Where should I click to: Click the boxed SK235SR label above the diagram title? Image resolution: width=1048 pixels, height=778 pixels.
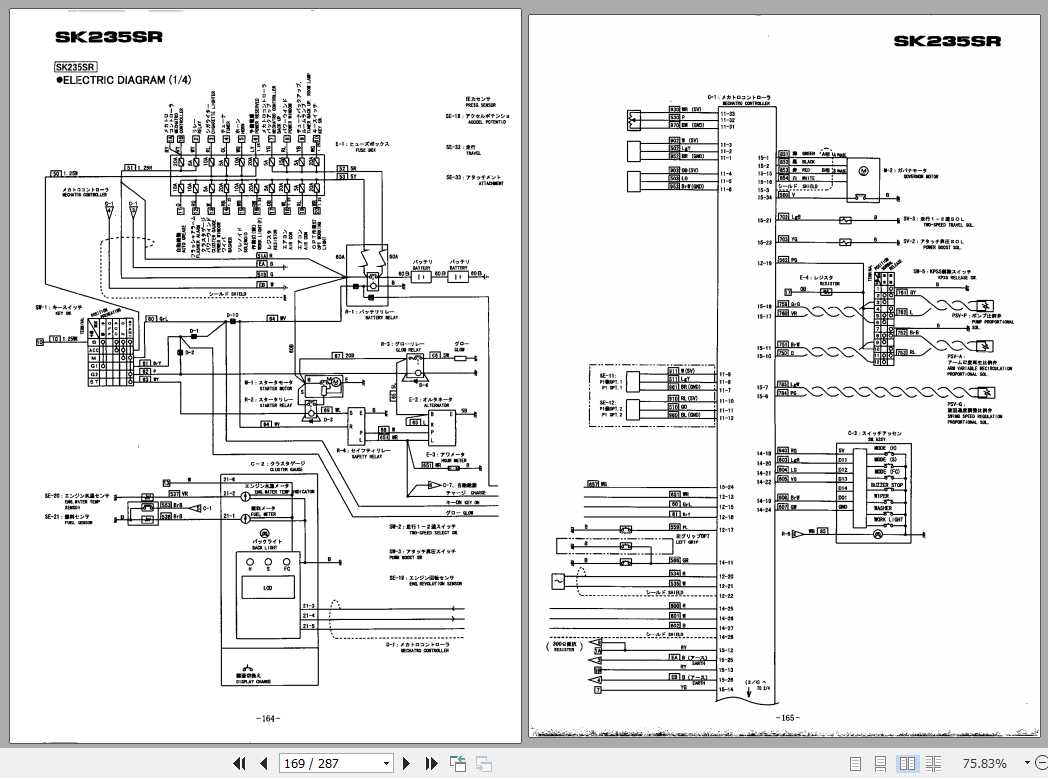[76, 67]
